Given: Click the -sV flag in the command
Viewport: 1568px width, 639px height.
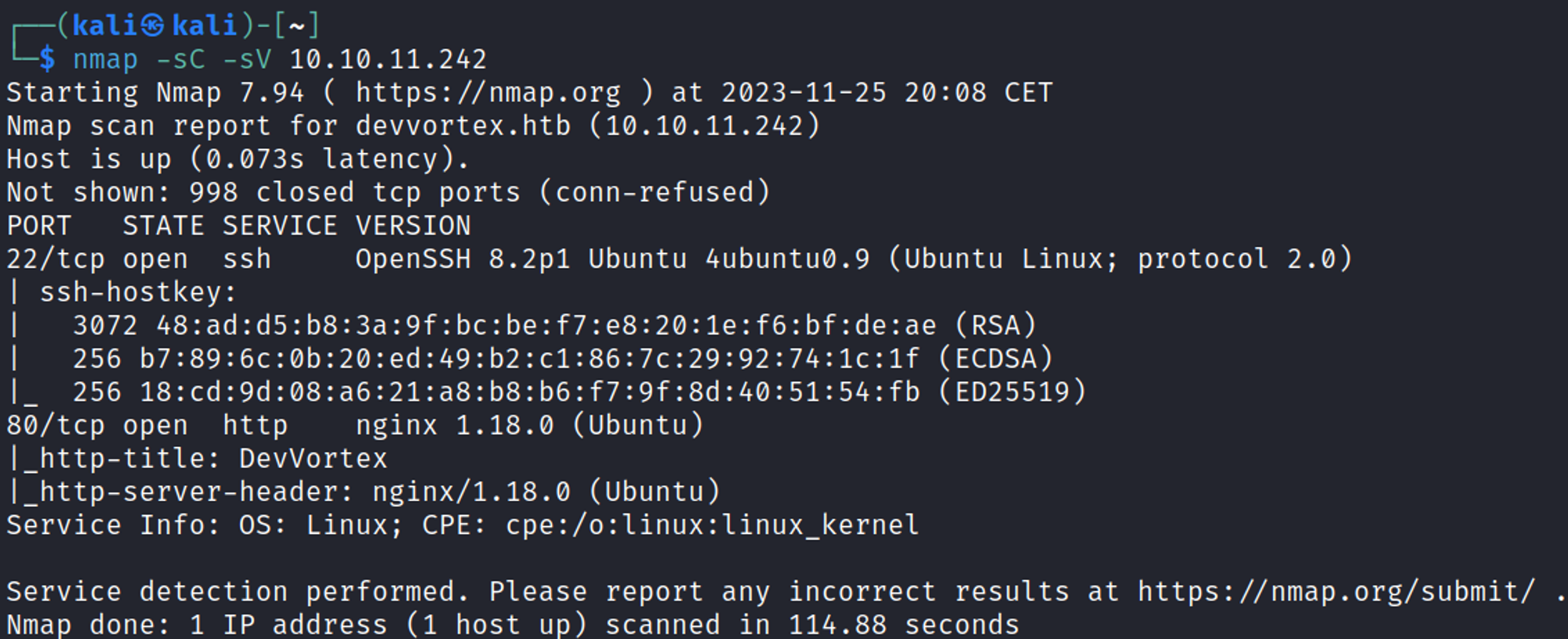Looking at the screenshot, I should (247, 60).
